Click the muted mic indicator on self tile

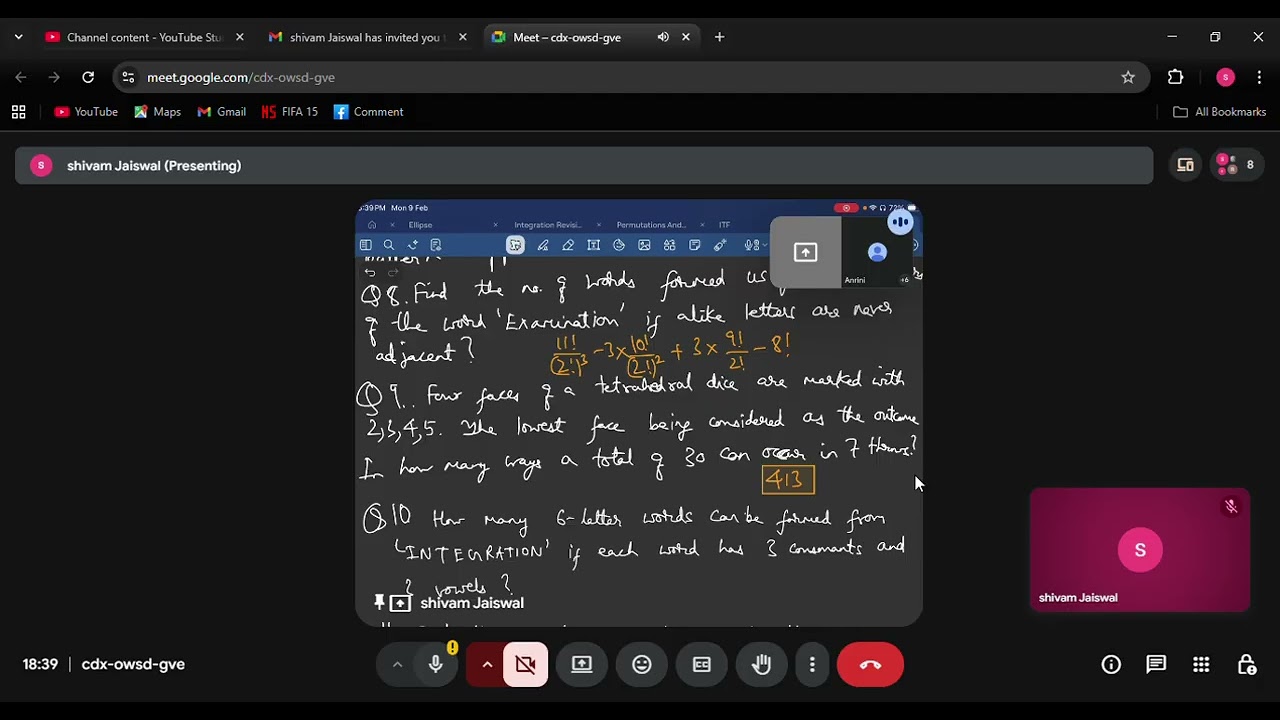pos(1231,507)
